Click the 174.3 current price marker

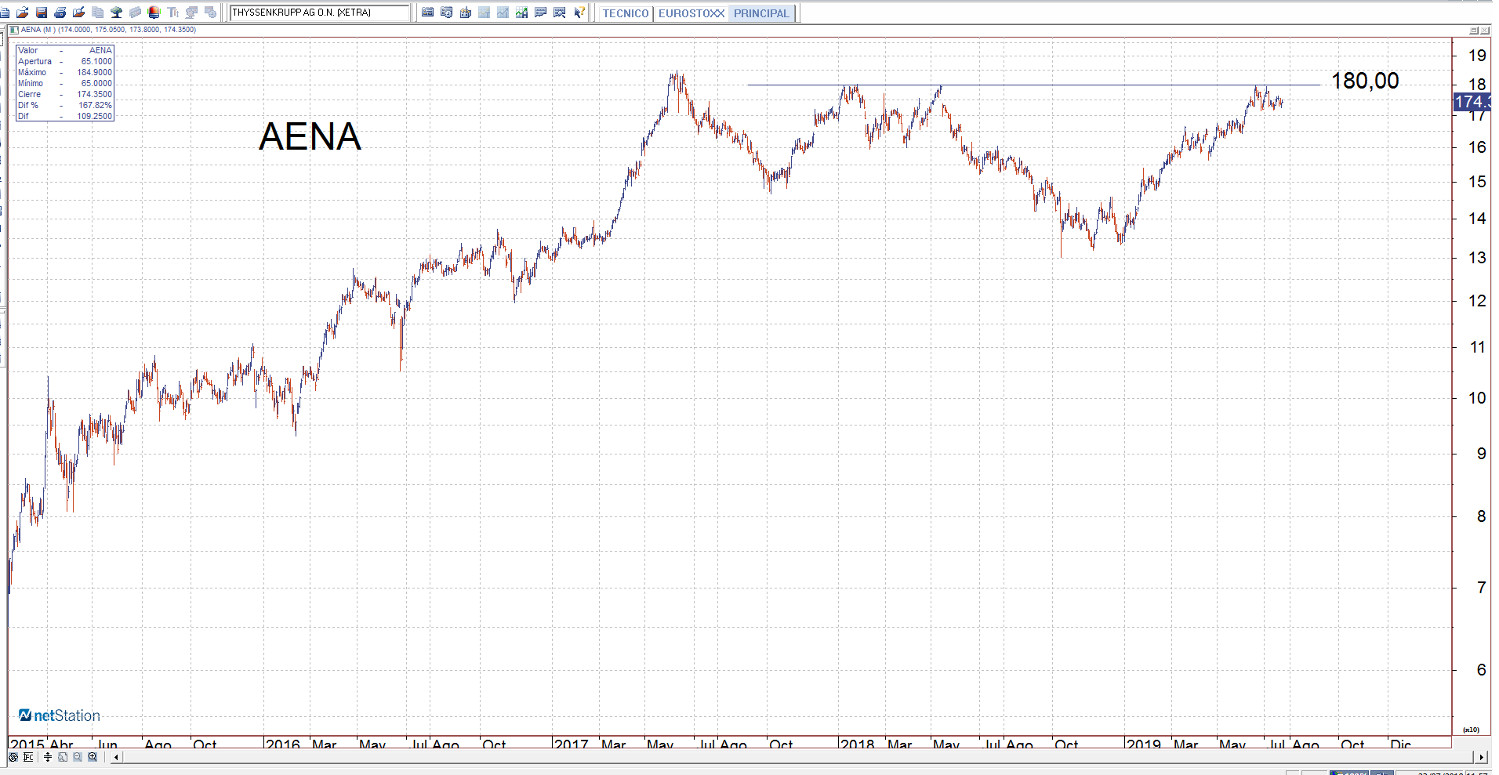1472,102
